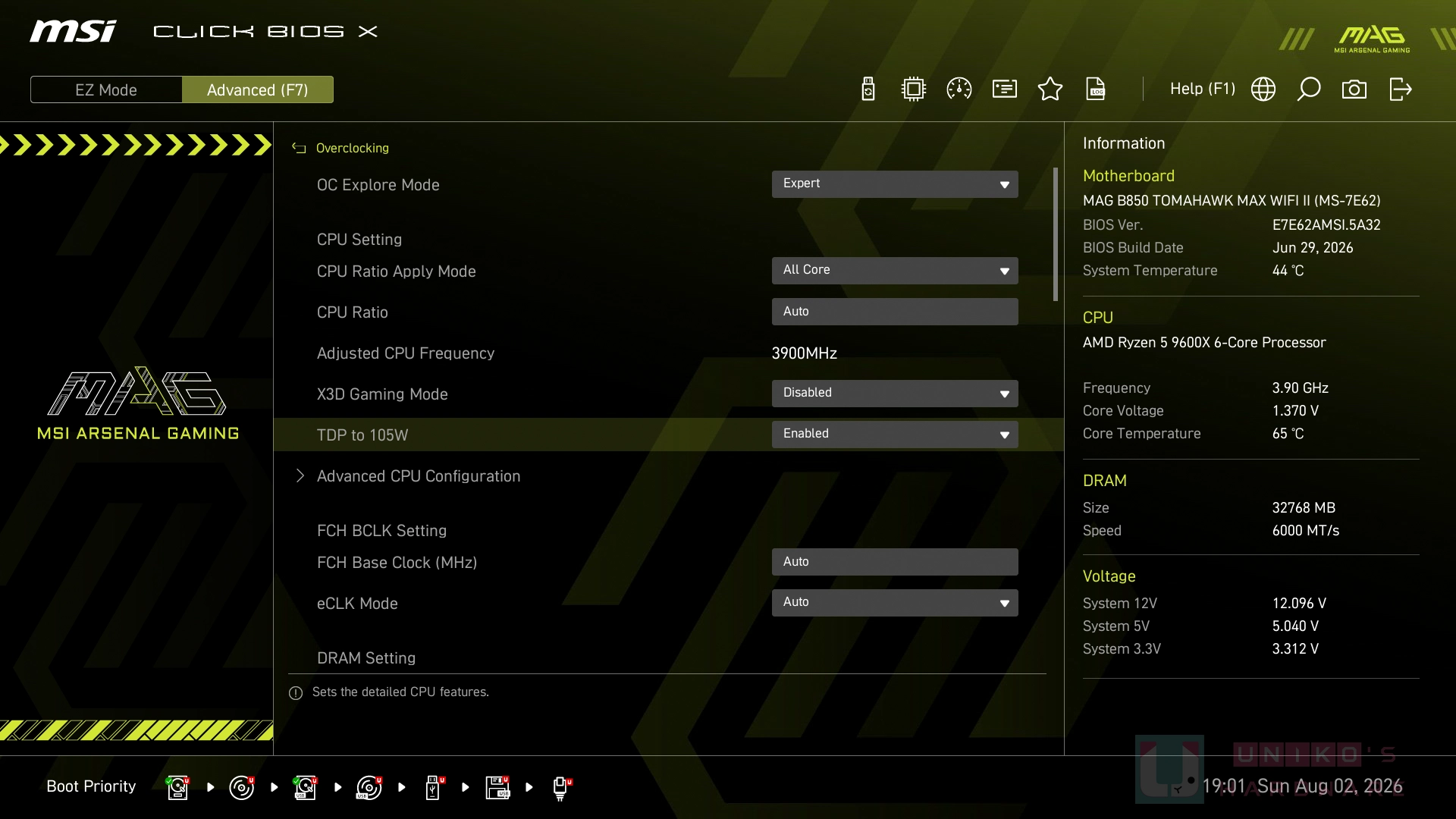
Task: Click the CPU Ratio Apply Mode label
Action: click(x=397, y=271)
